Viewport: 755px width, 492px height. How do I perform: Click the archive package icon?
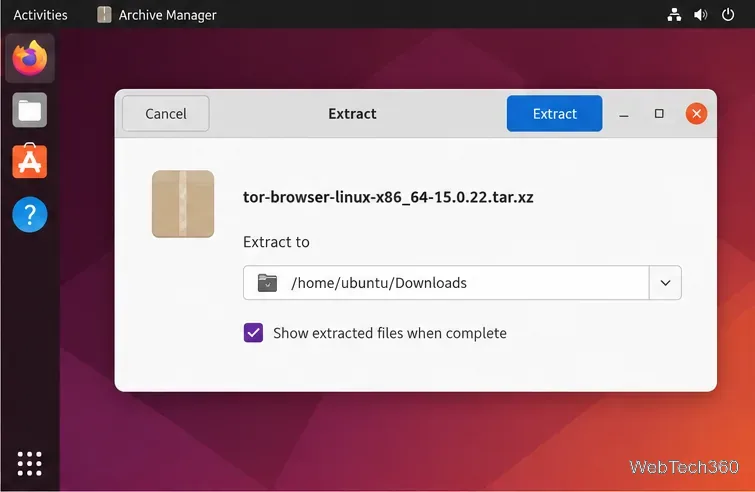[183, 204]
